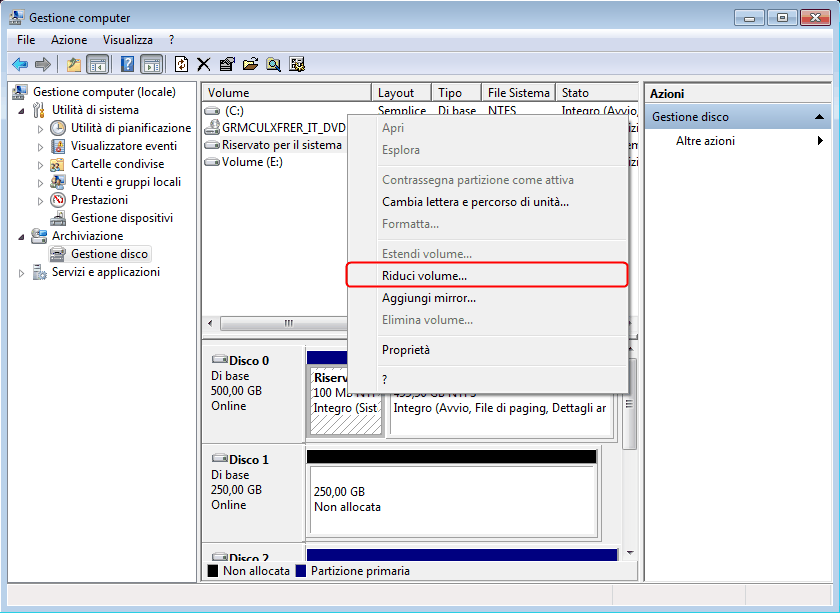Click the Help question-mark toolbar icon

[127, 65]
